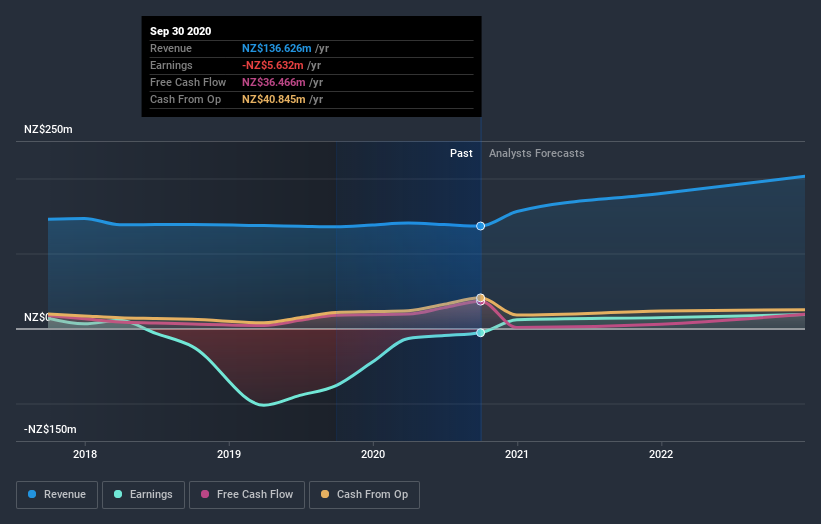The image size is (821, 524).
Task: Click the Cash From Op label in tooltip
Action: point(185,99)
